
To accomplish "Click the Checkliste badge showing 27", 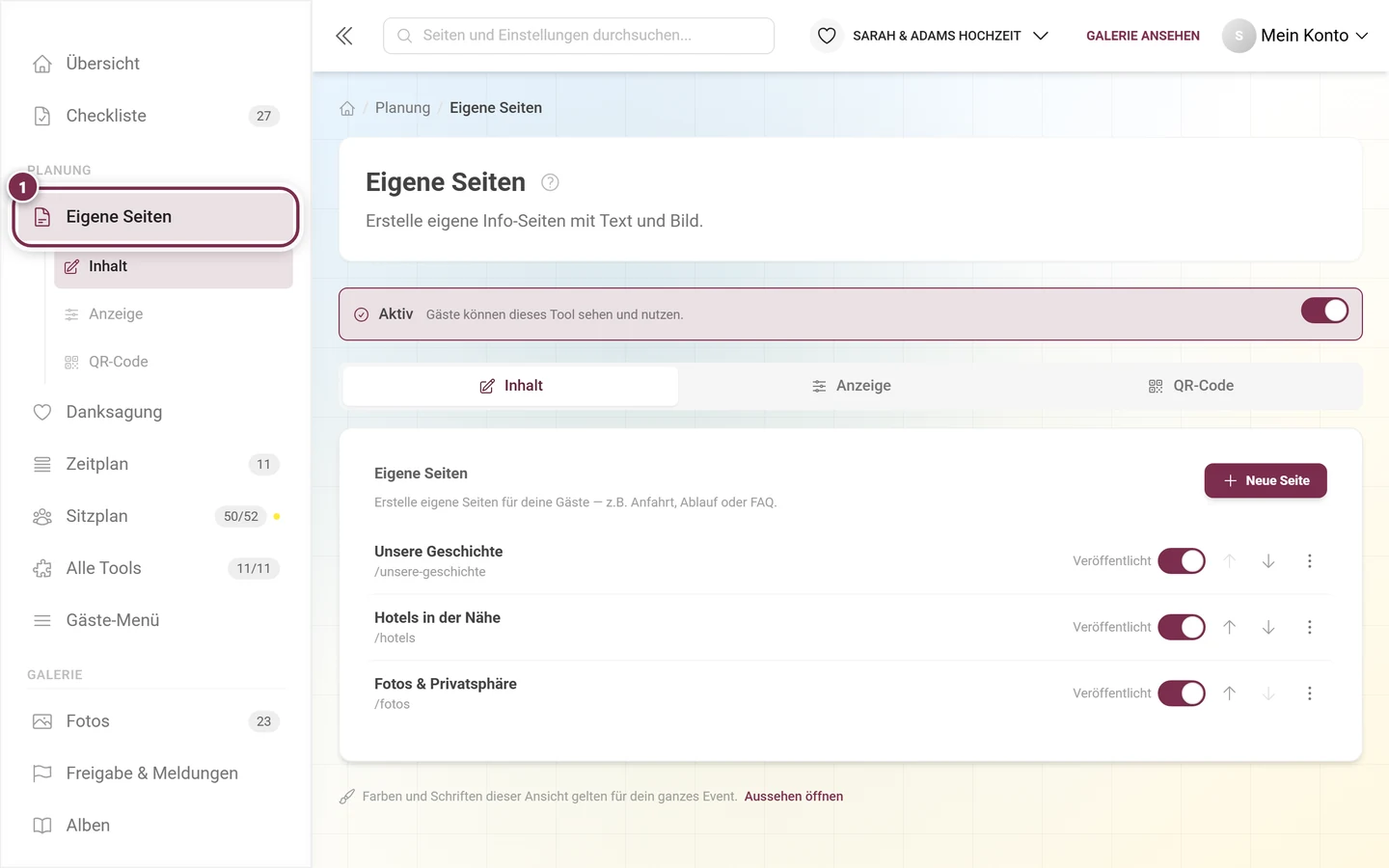I will tap(263, 116).
